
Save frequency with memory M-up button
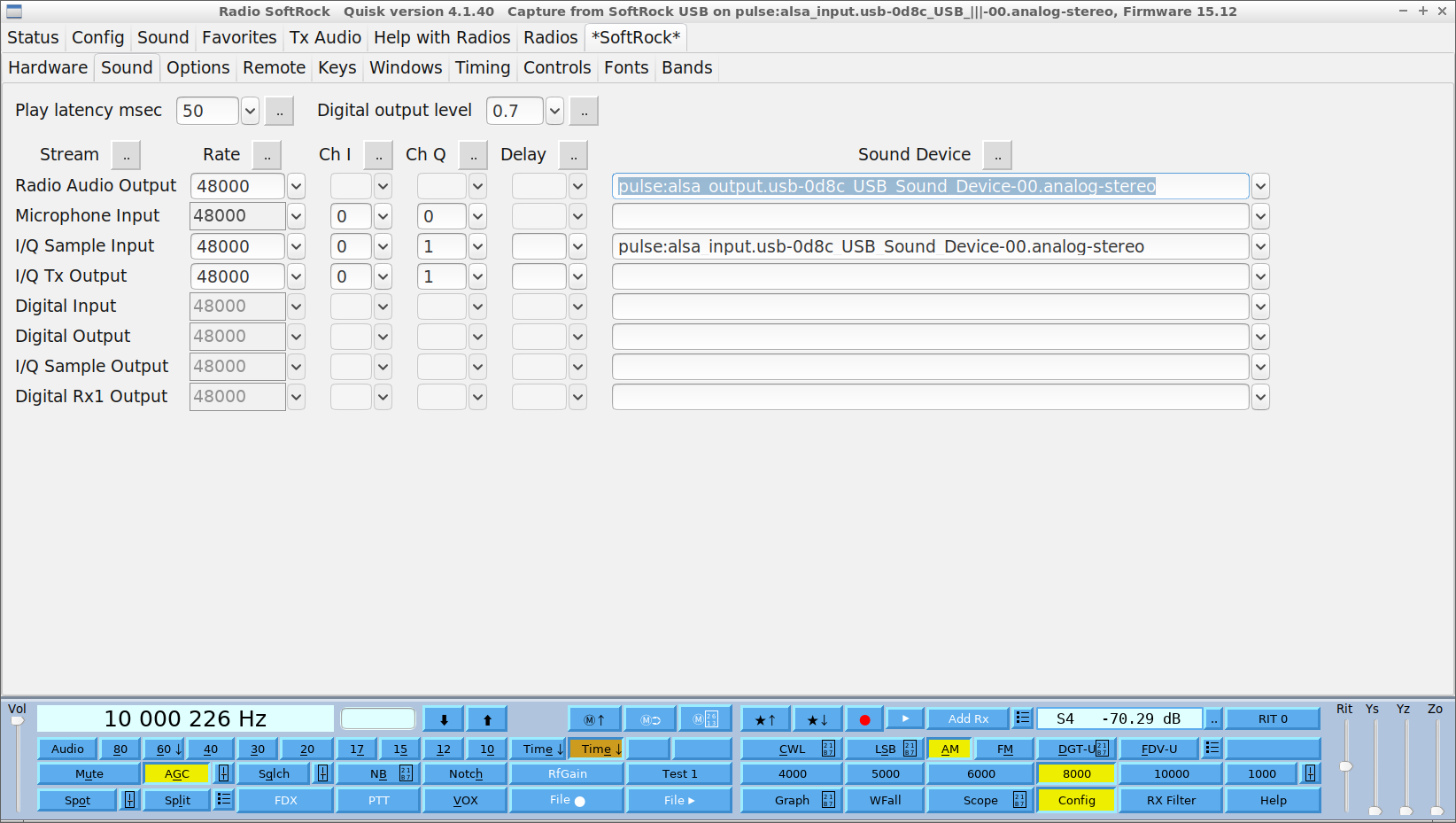point(594,719)
